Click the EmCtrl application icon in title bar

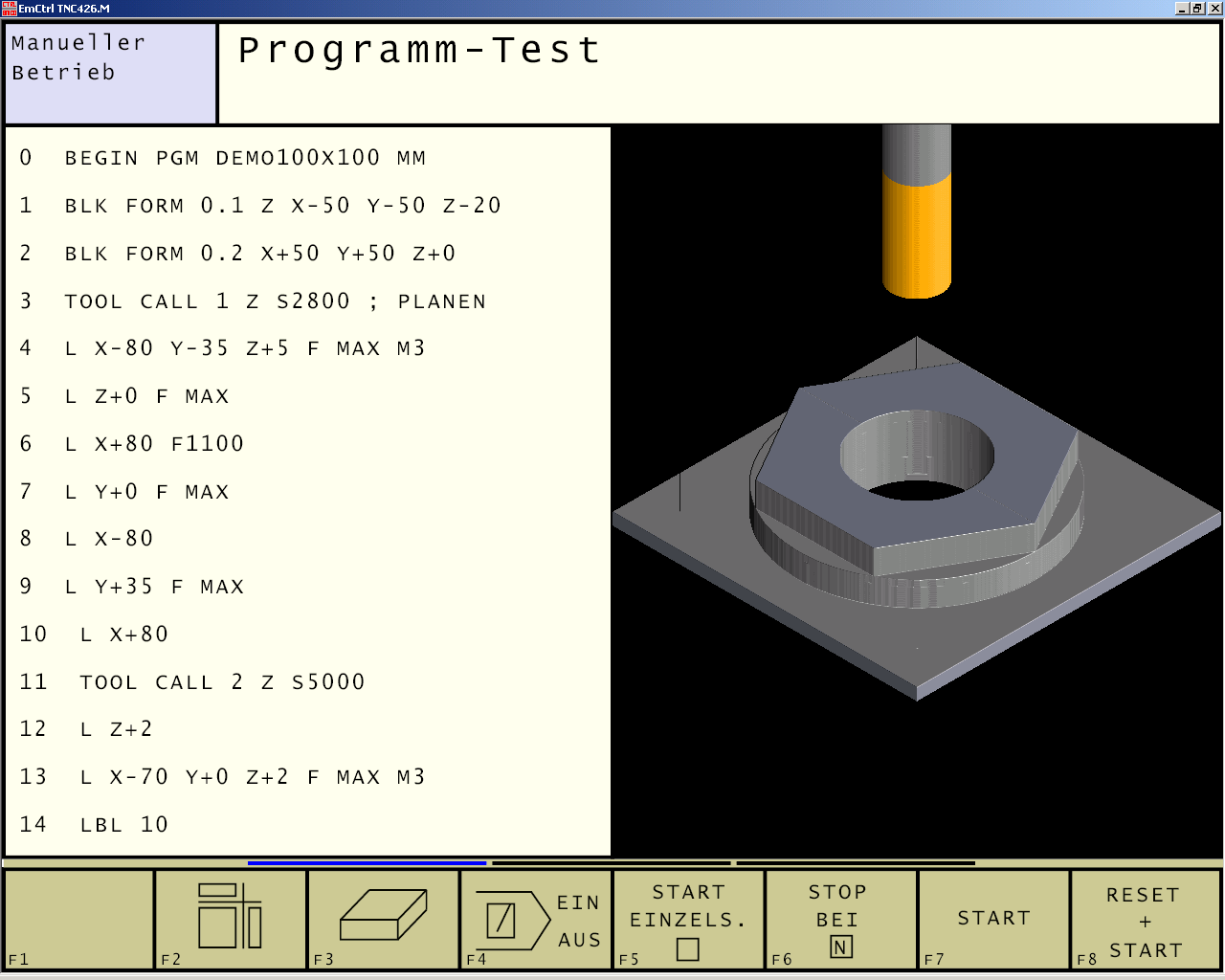tap(10, 9)
